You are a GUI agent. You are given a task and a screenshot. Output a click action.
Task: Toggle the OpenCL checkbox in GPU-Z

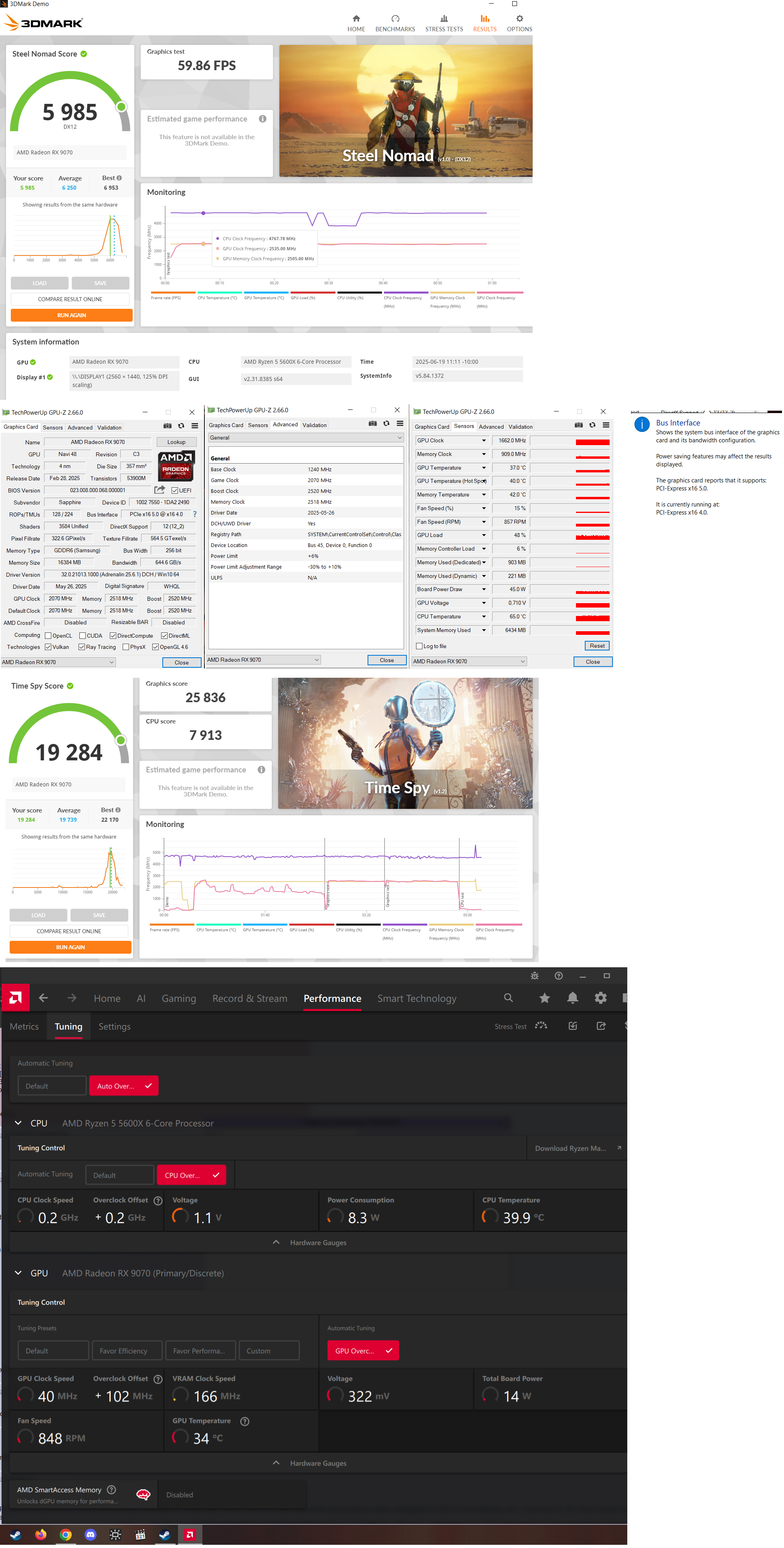(x=48, y=636)
